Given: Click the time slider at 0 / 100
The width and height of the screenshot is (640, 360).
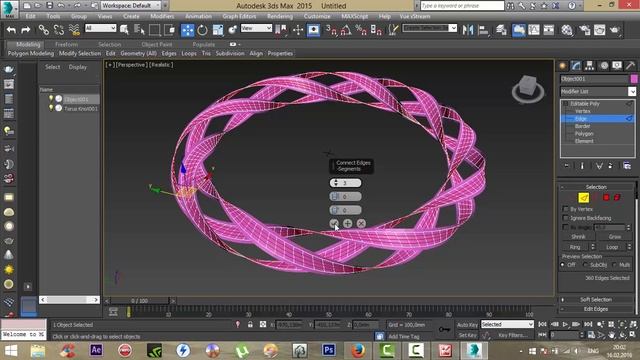Looking at the screenshot, I should (x=140, y=301).
